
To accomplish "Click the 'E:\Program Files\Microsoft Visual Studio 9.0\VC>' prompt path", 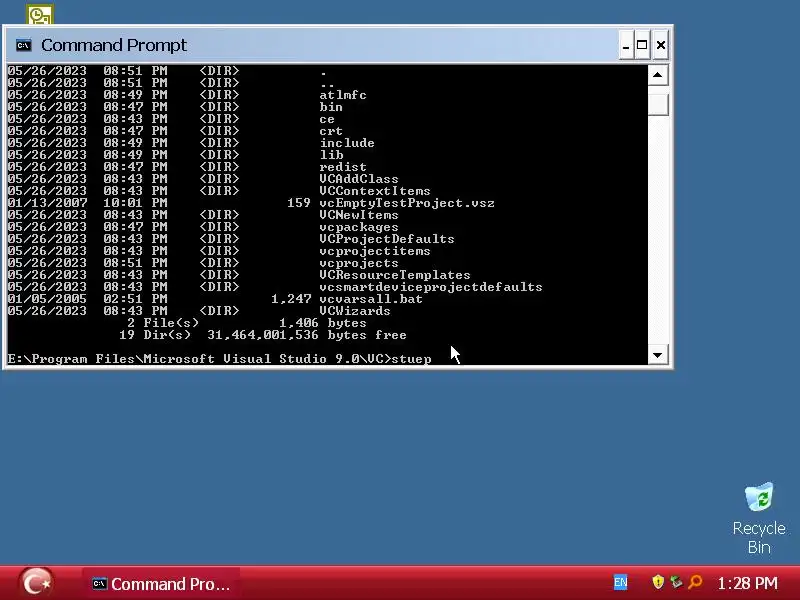I will pos(199,359).
